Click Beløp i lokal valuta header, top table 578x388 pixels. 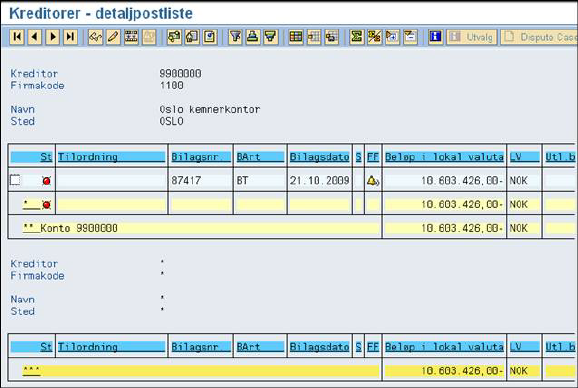click(x=444, y=157)
